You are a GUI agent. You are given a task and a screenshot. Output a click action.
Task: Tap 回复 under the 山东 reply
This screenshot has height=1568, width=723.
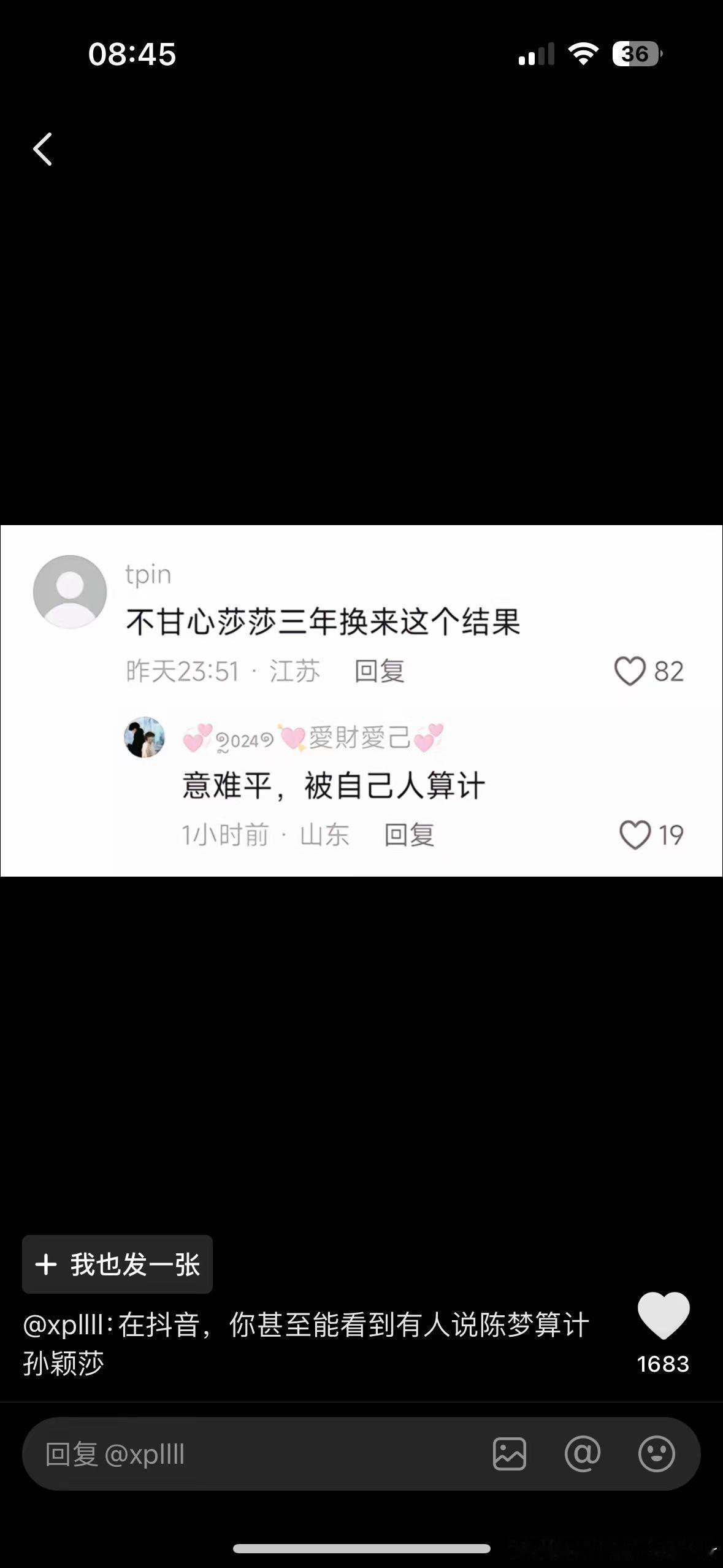pyautogui.click(x=409, y=835)
